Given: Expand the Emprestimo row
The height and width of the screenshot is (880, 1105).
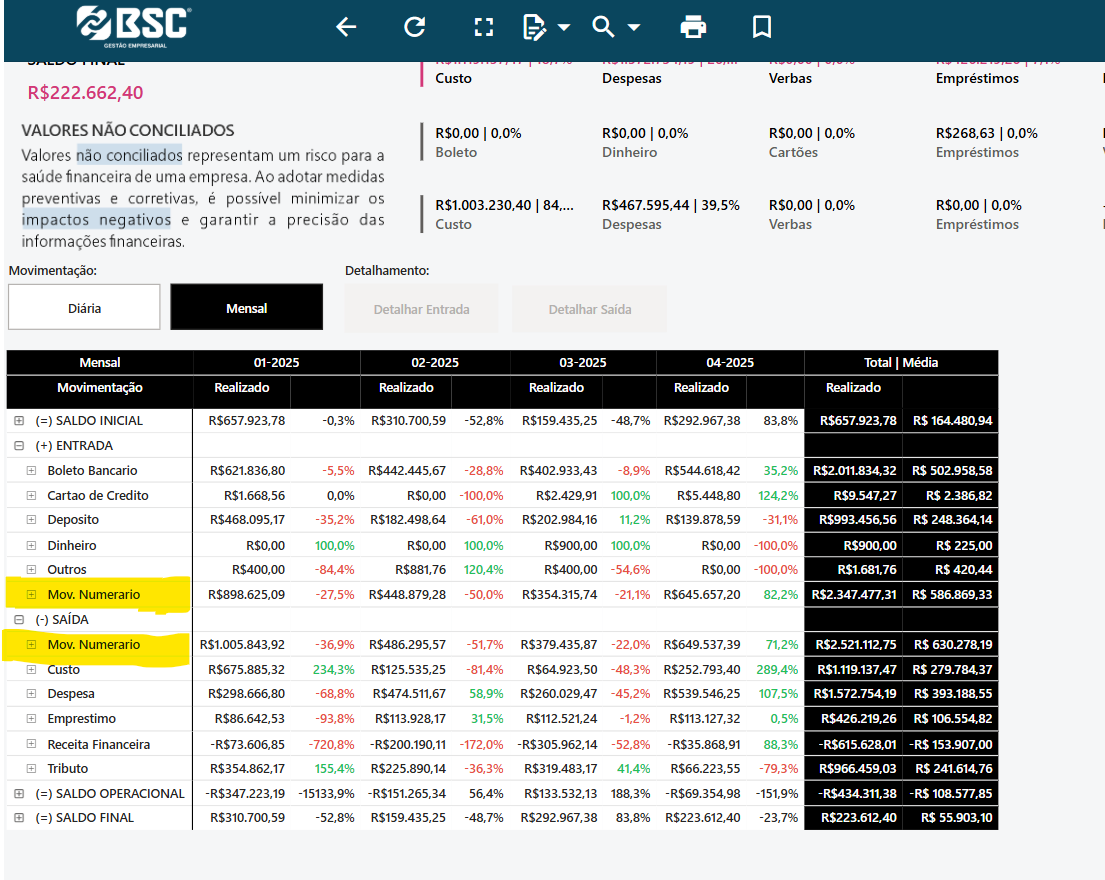Looking at the screenshot, I should [x=31, y=719].
